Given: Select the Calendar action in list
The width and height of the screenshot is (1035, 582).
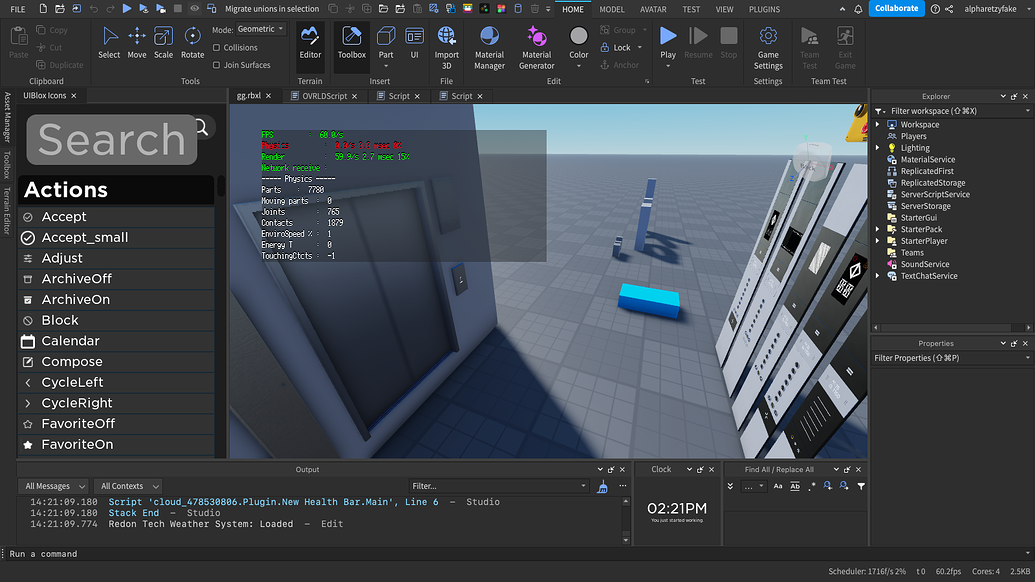Looking at the screenshot, I should 70,341.
